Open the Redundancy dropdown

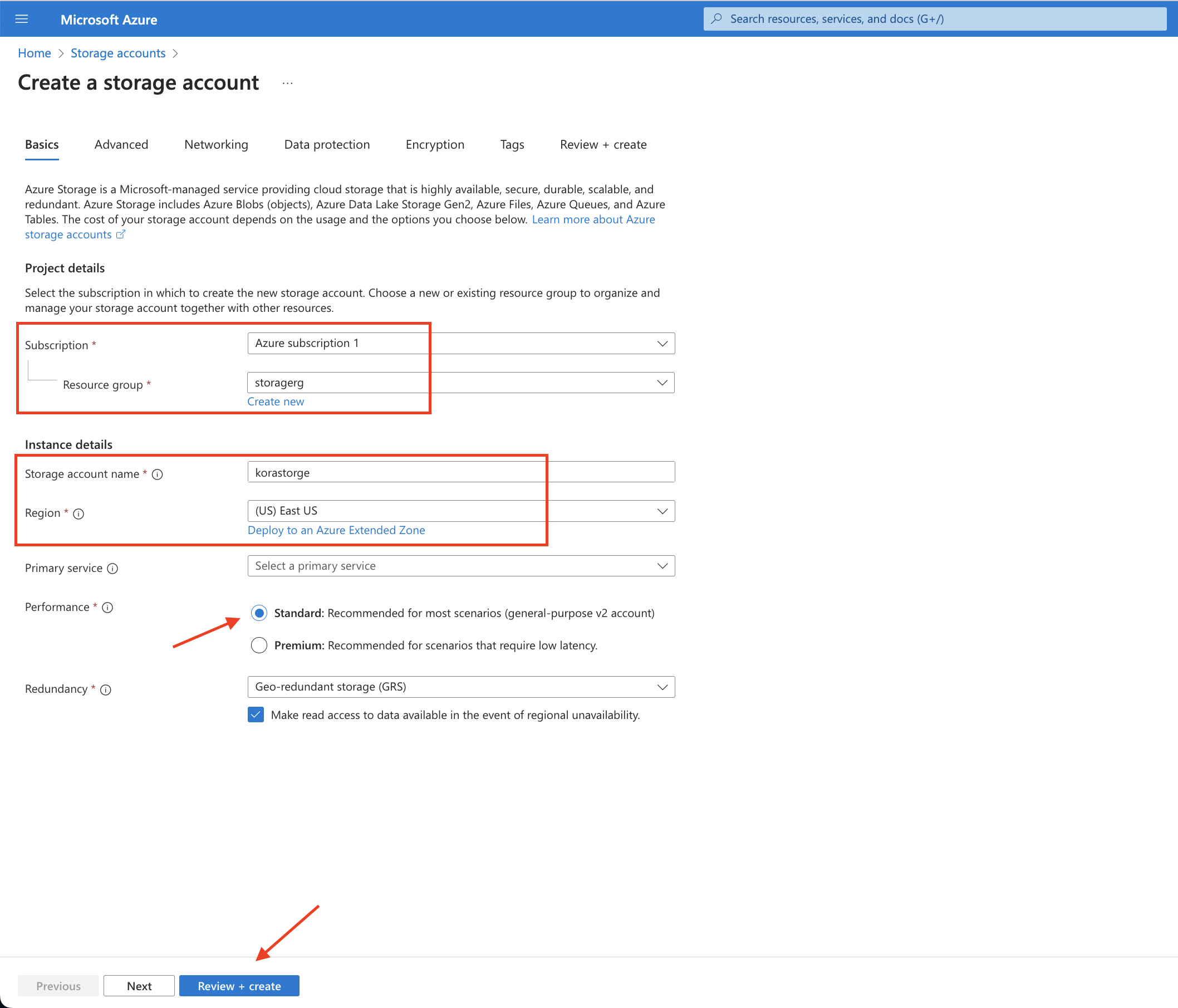coord(461,687)
